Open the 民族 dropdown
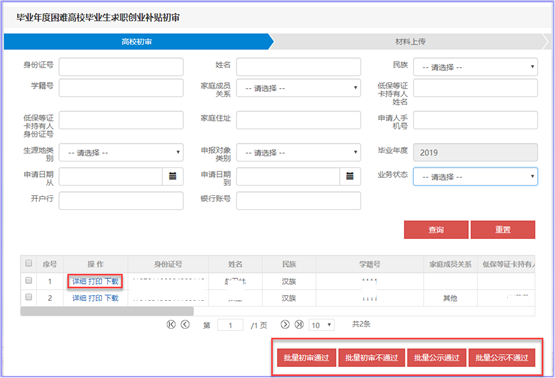The width and height of the screenshot is (555, 378). pyautogui.click(x=475, y=67)
